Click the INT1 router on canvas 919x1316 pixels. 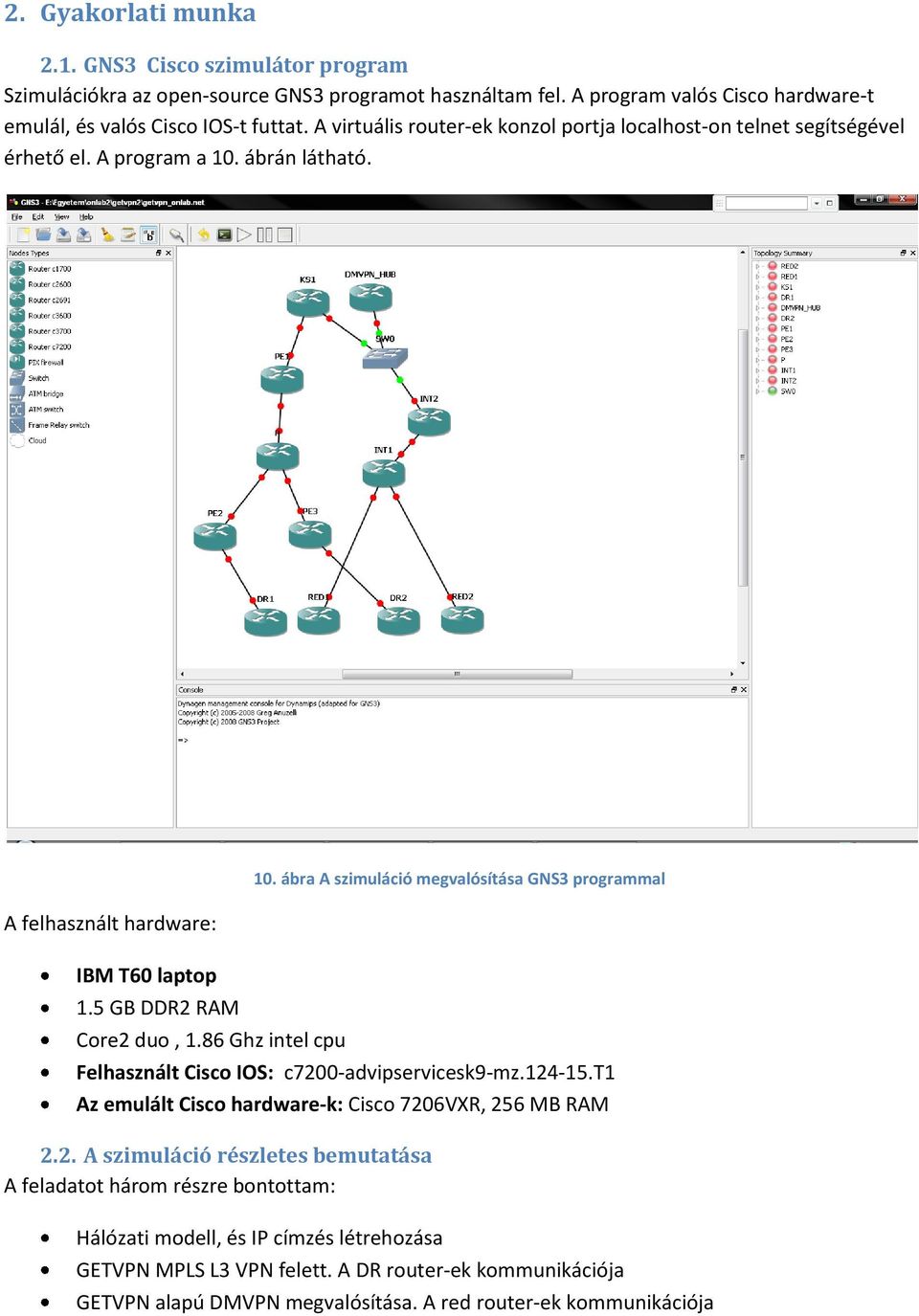(384, 472)
